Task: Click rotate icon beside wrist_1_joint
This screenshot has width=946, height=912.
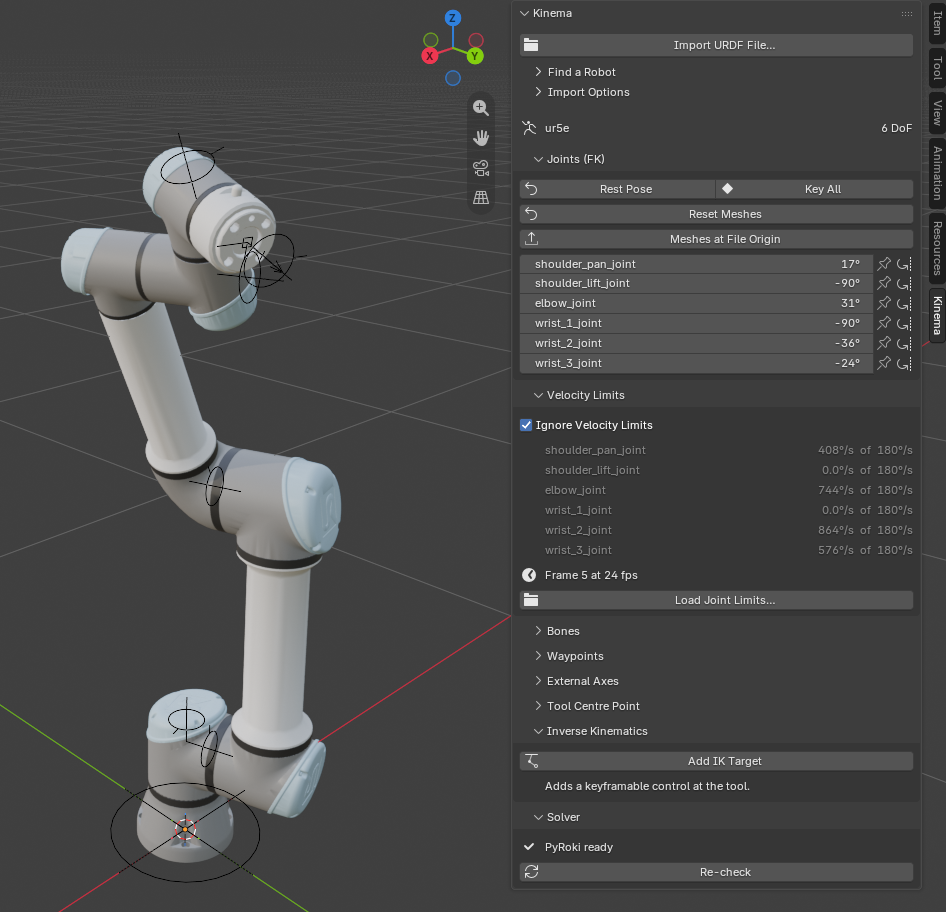Action: point(904,323)
